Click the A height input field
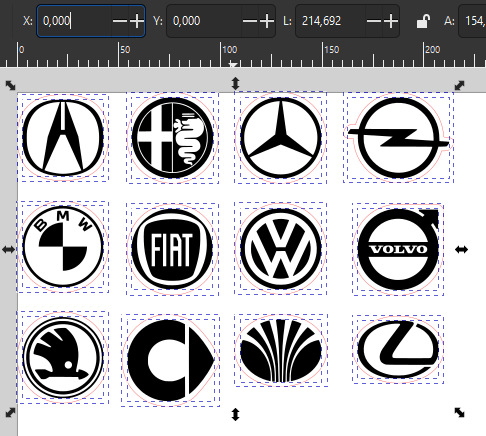Screen dimensions: 486x436 (x=473, y=21)
